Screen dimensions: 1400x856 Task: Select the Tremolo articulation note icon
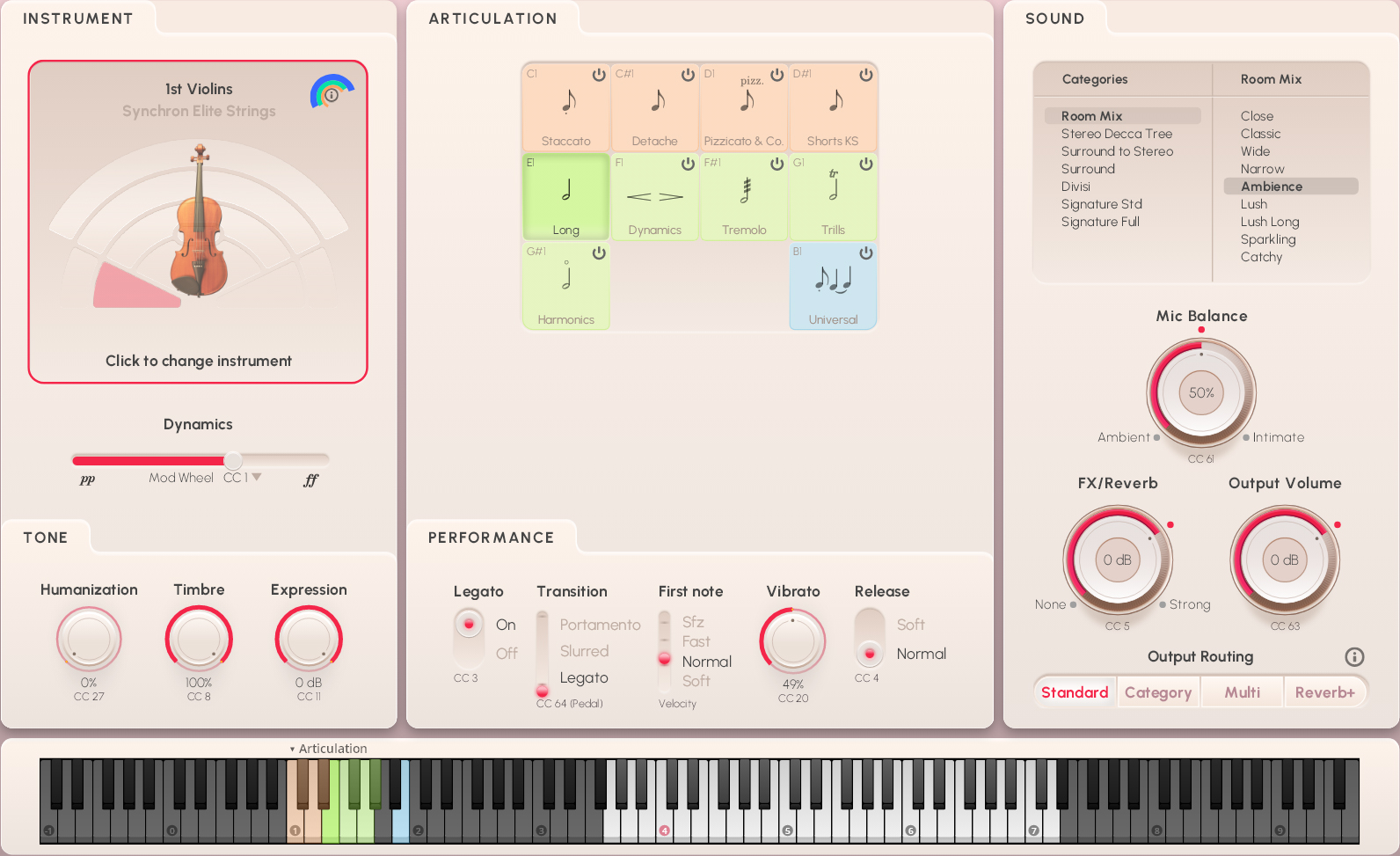(x=745, y=190)
